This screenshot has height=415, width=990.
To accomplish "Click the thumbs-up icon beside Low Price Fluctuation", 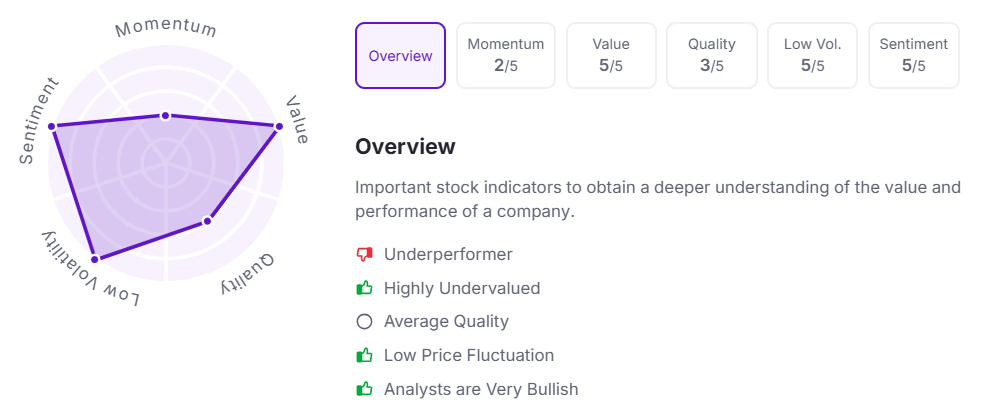I will [364, 355].
